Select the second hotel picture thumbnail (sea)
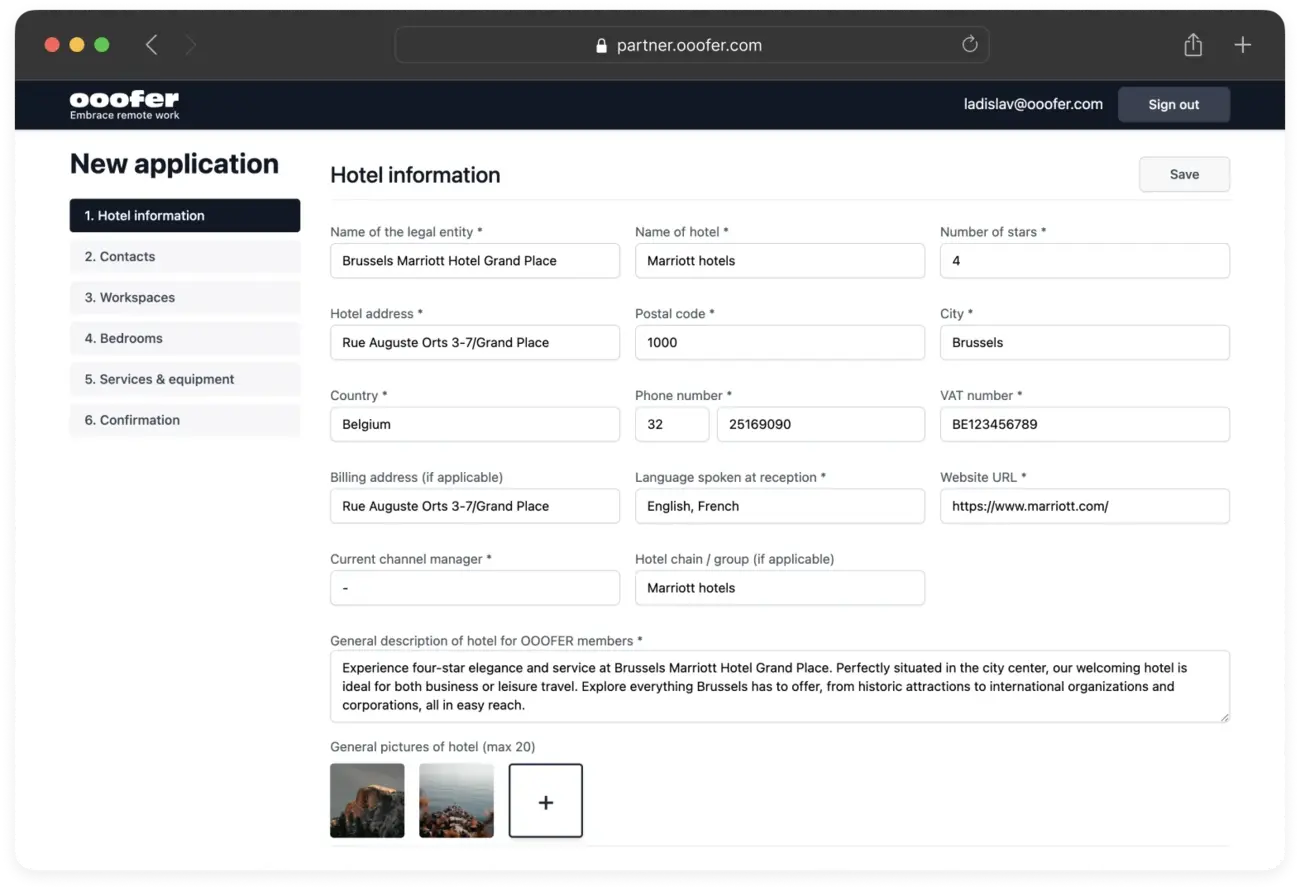The width and height of the screenshot is (1300, 891). click(x=456, y=801)
